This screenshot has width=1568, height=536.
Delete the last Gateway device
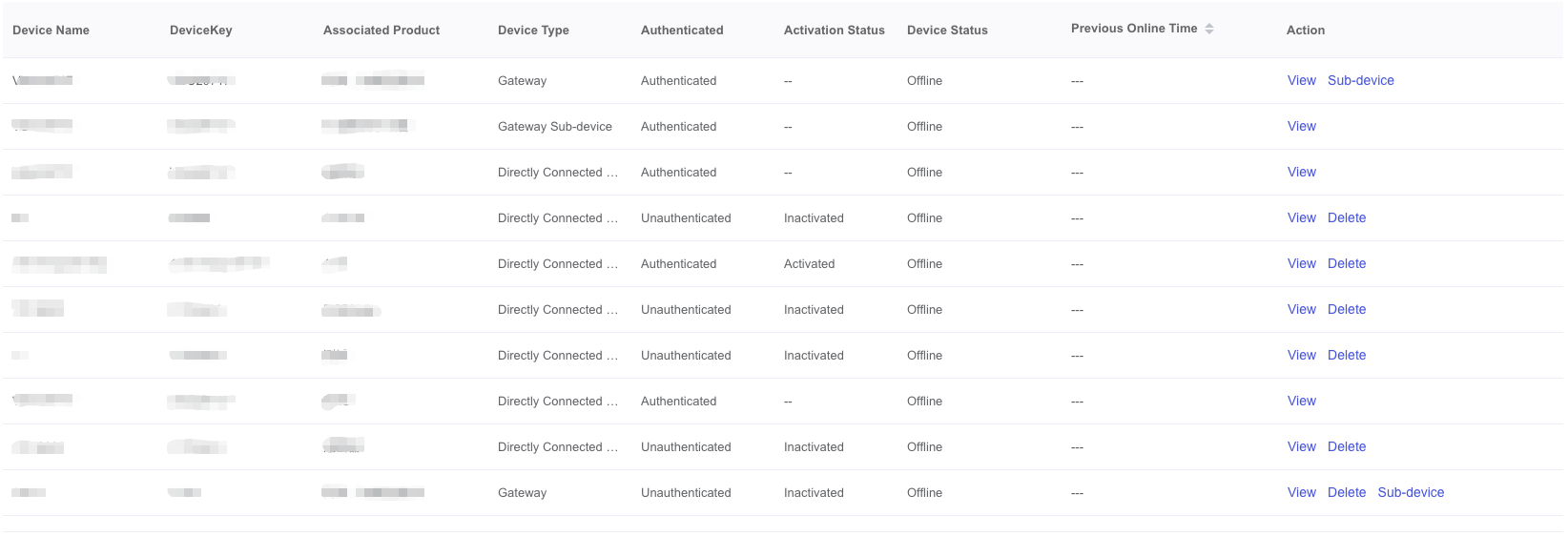point(1346,492)
